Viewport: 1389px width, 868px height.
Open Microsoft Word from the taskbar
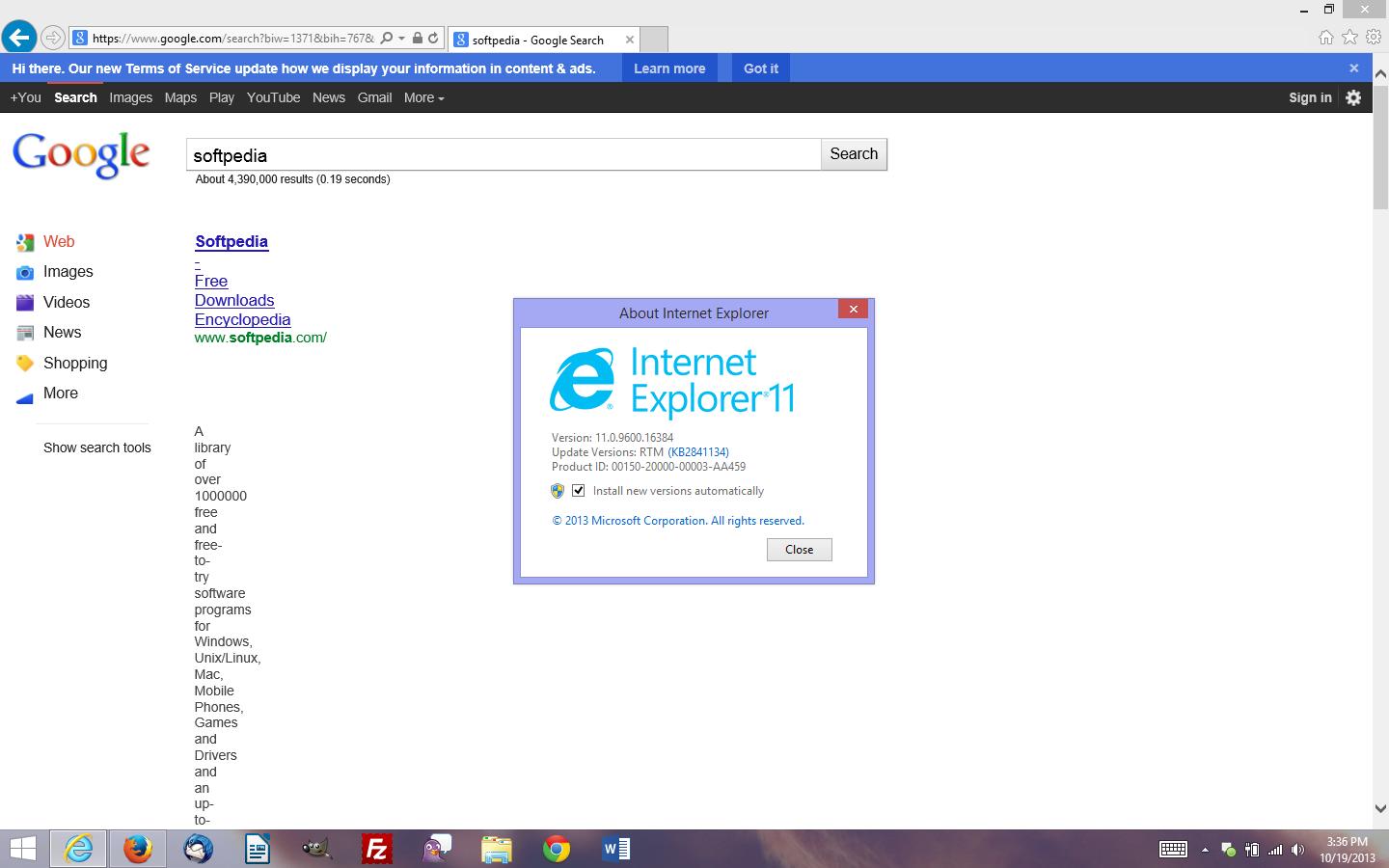(615, 849)
